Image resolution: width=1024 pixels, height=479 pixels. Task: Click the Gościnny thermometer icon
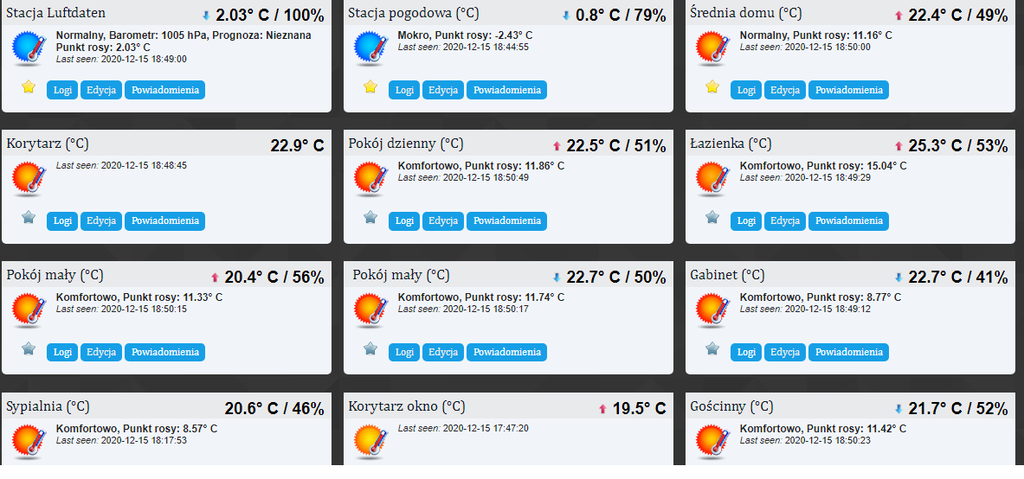tap(713, 441)
